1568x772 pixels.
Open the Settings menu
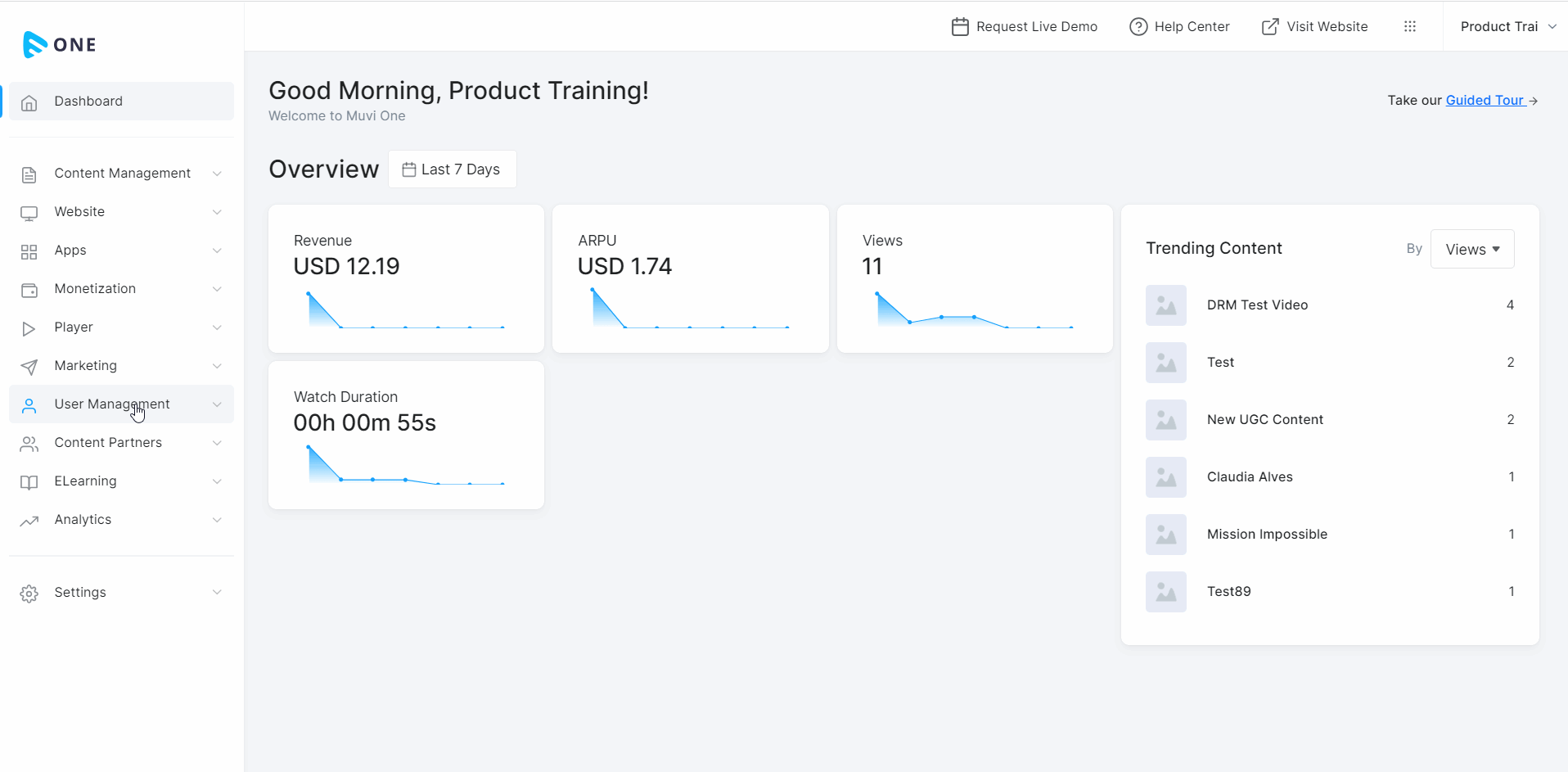121,592
